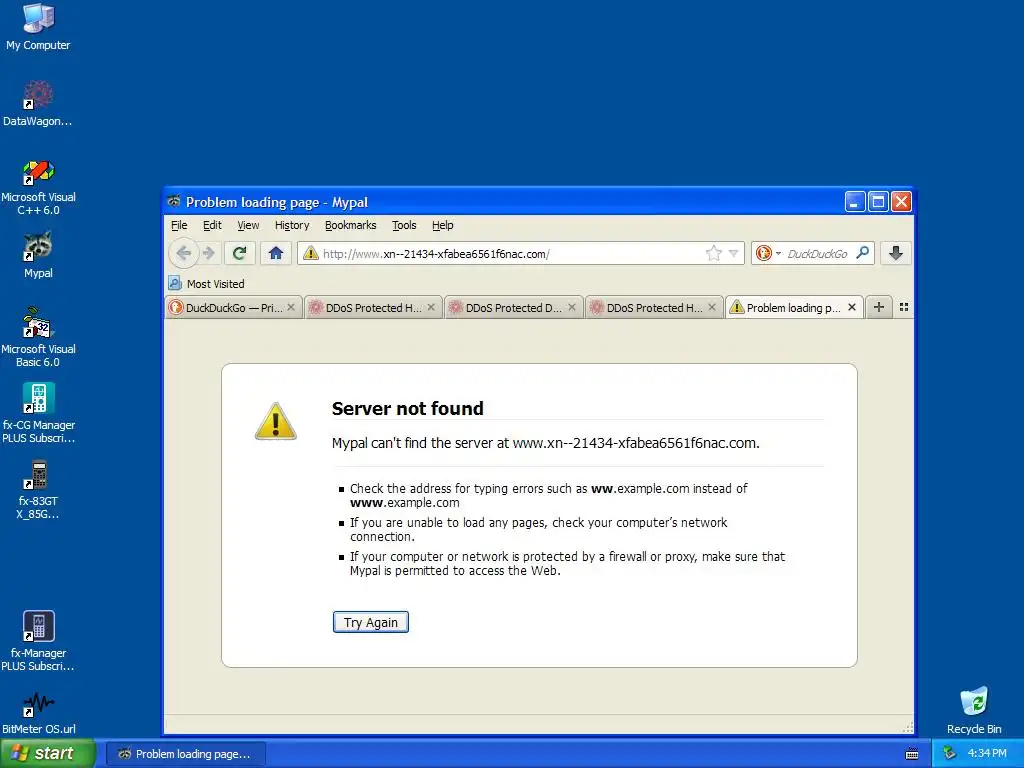Go to the Home page
This screenshot has height=768, width=1024.
point(276,253)
